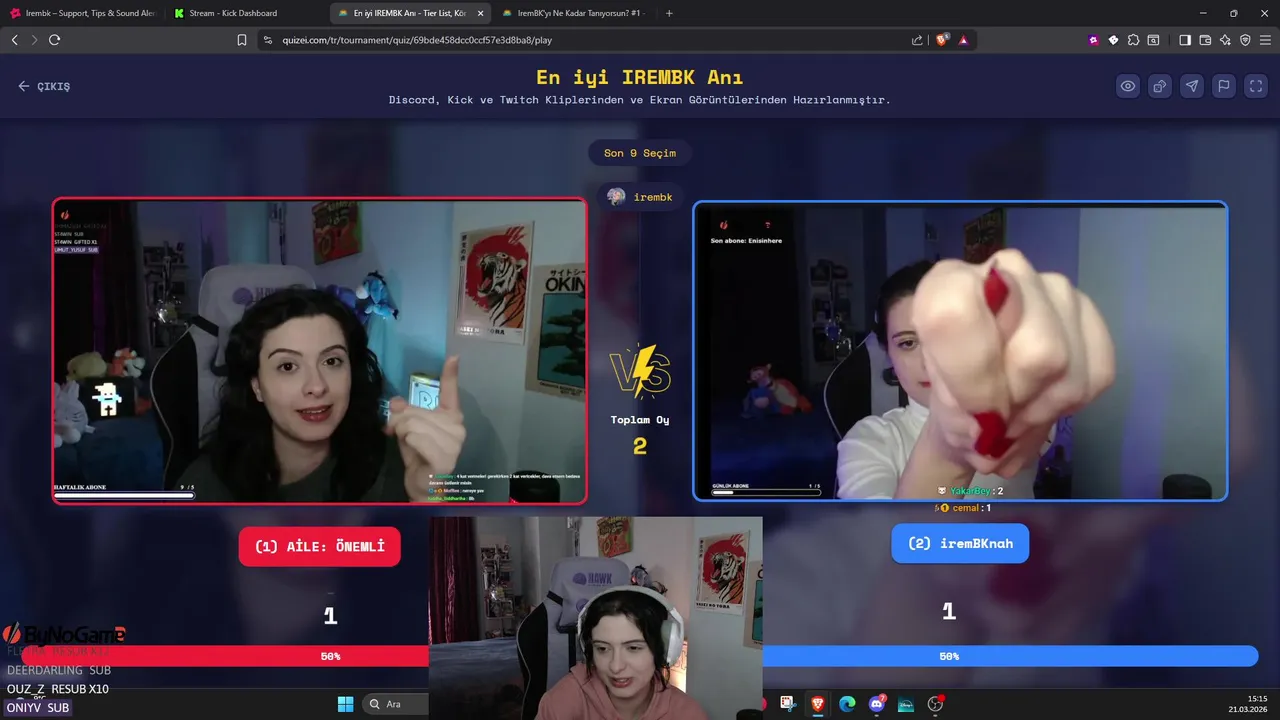Close the En iyi IREMBK Anı tab
The width and height of the screenshot is (1280, 720).
tap(481, 13)
